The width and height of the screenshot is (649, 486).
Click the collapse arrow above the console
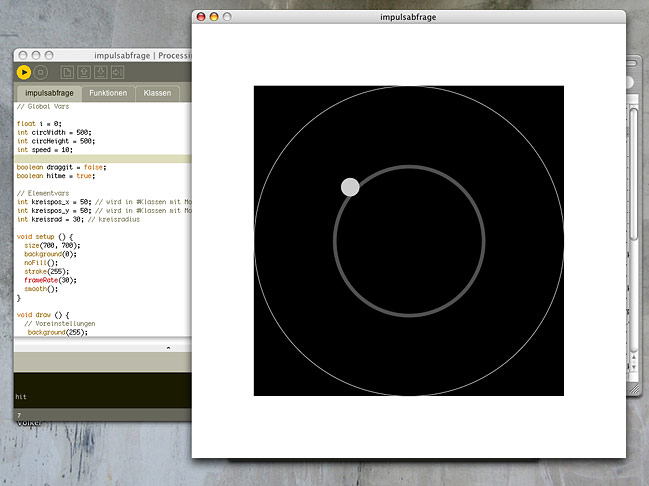tap(167, 348)
